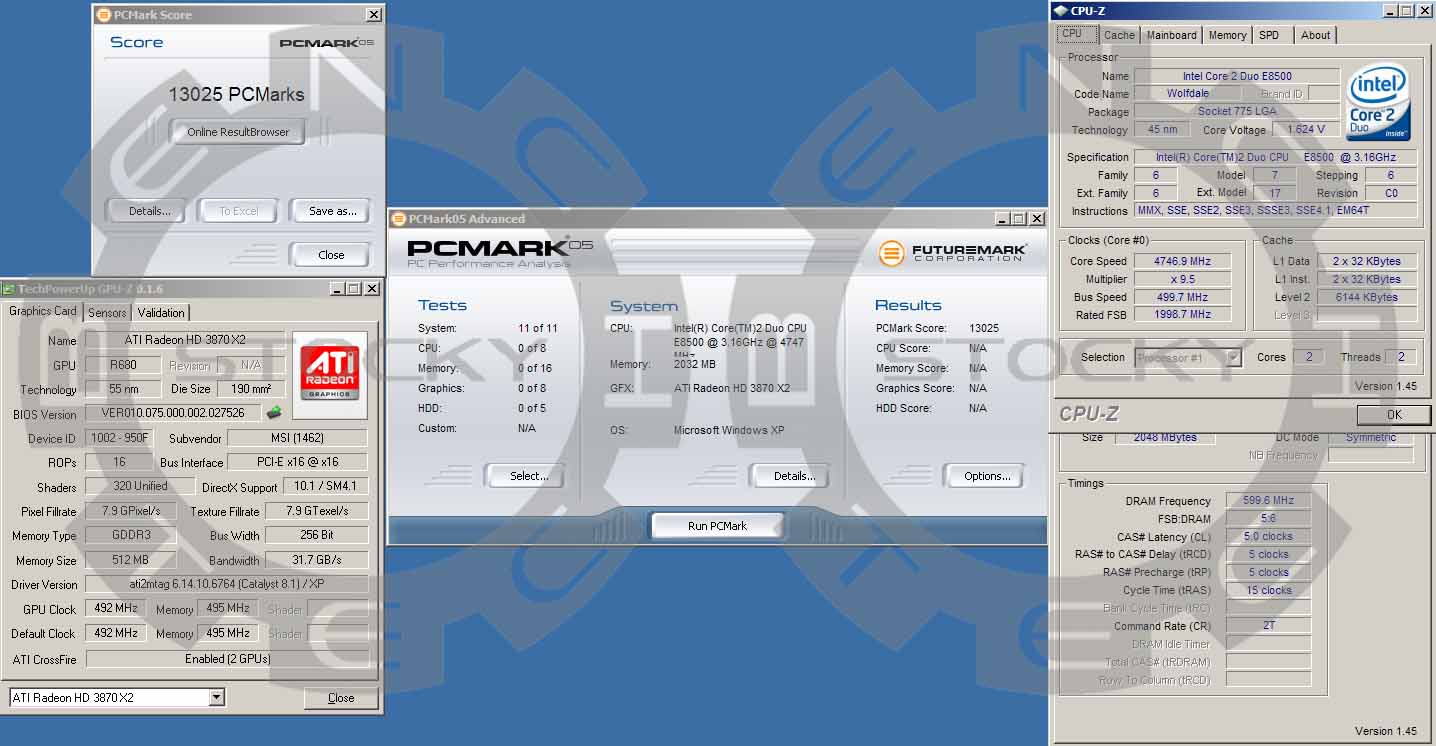Click OK in CPU-Z window
Image resolution: width=1436 pixels, height=746 pixels.
click(x=1394, y=414)
